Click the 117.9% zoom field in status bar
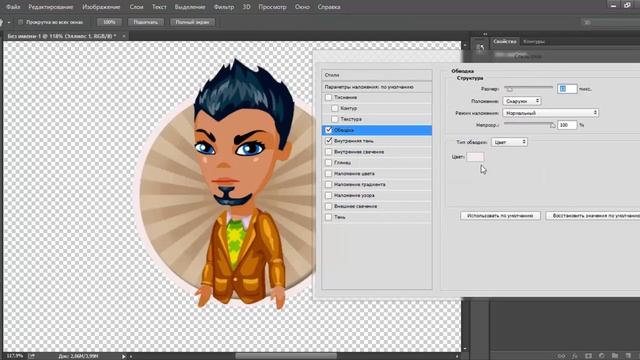640x360 pixels. [x=15, y=356]
